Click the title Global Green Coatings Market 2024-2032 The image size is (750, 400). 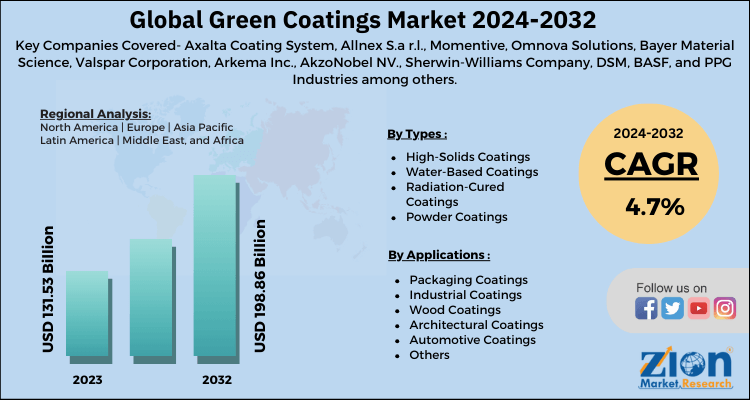[363, 21]
